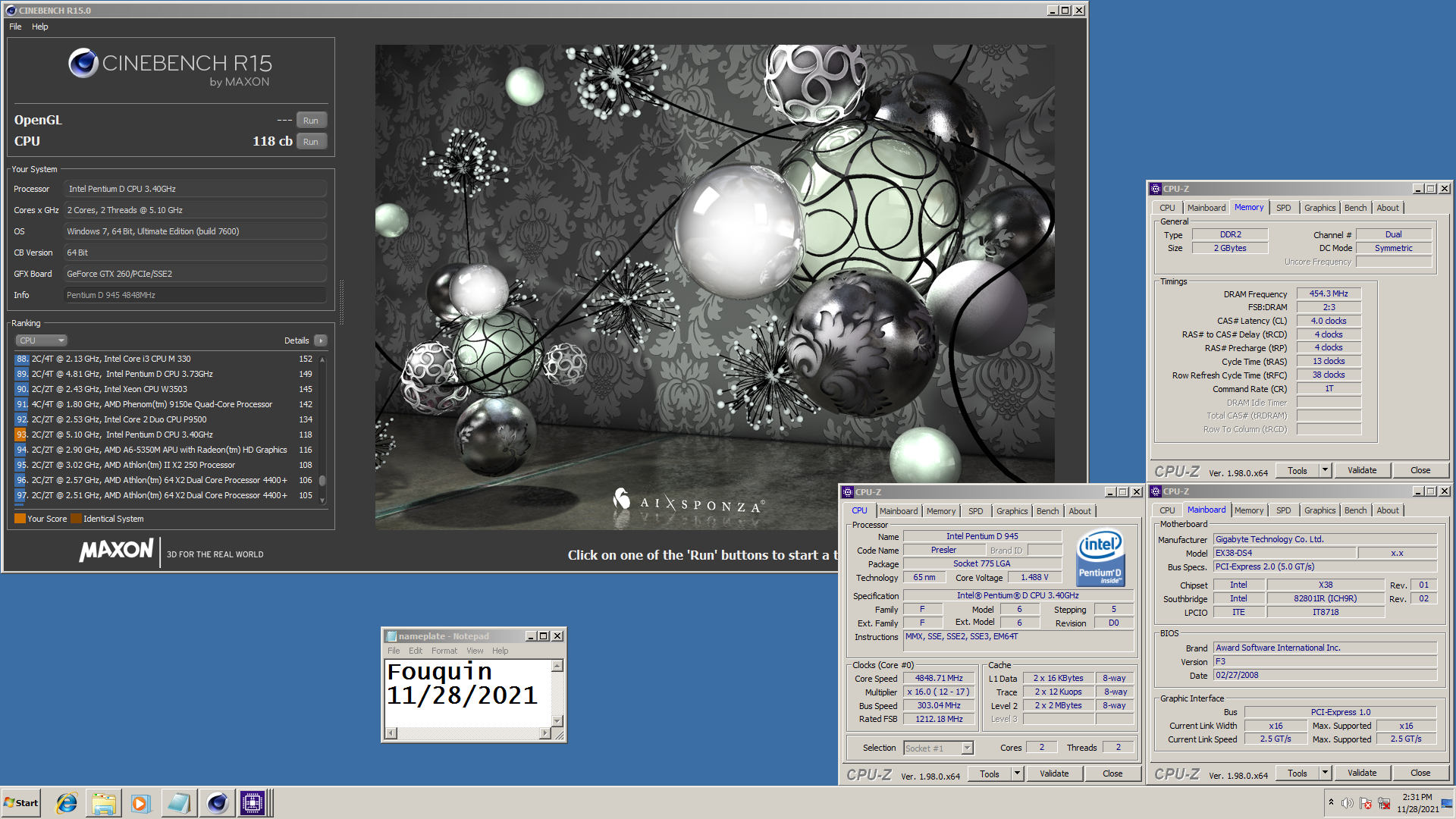Screen dimensions: 1456x819
Task: Open the Start menu
Action: coord(21,803)
